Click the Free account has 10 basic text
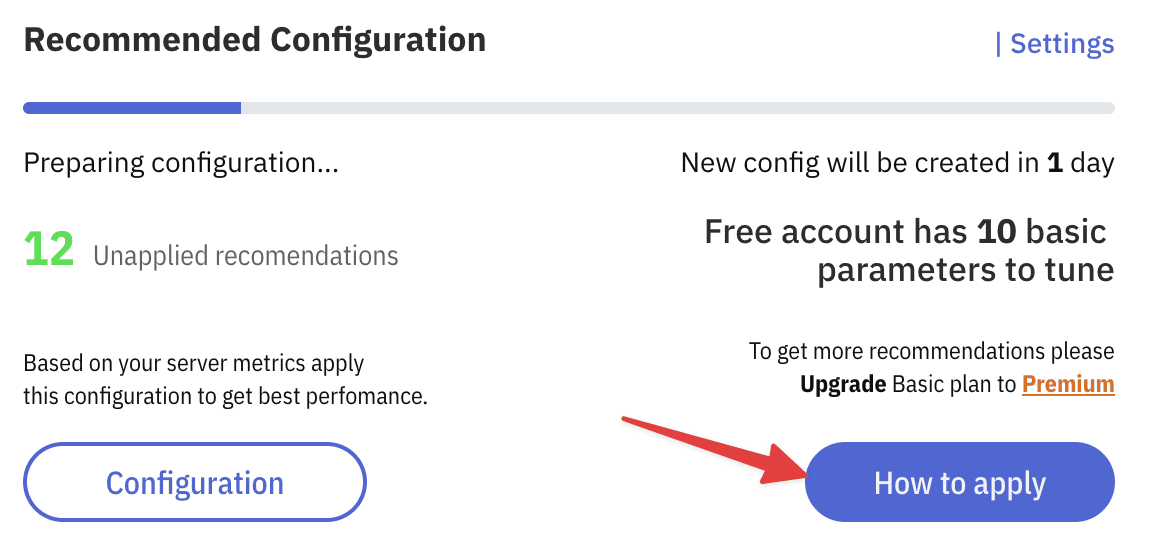The width and height of the screenshot is (1168, 550). click(x=905, y=232)
